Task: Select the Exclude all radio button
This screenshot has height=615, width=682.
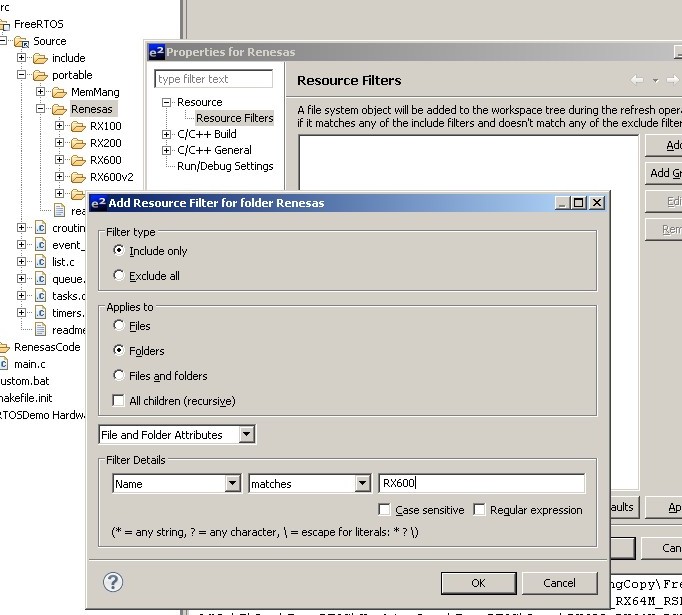Action: pos(120,275)
